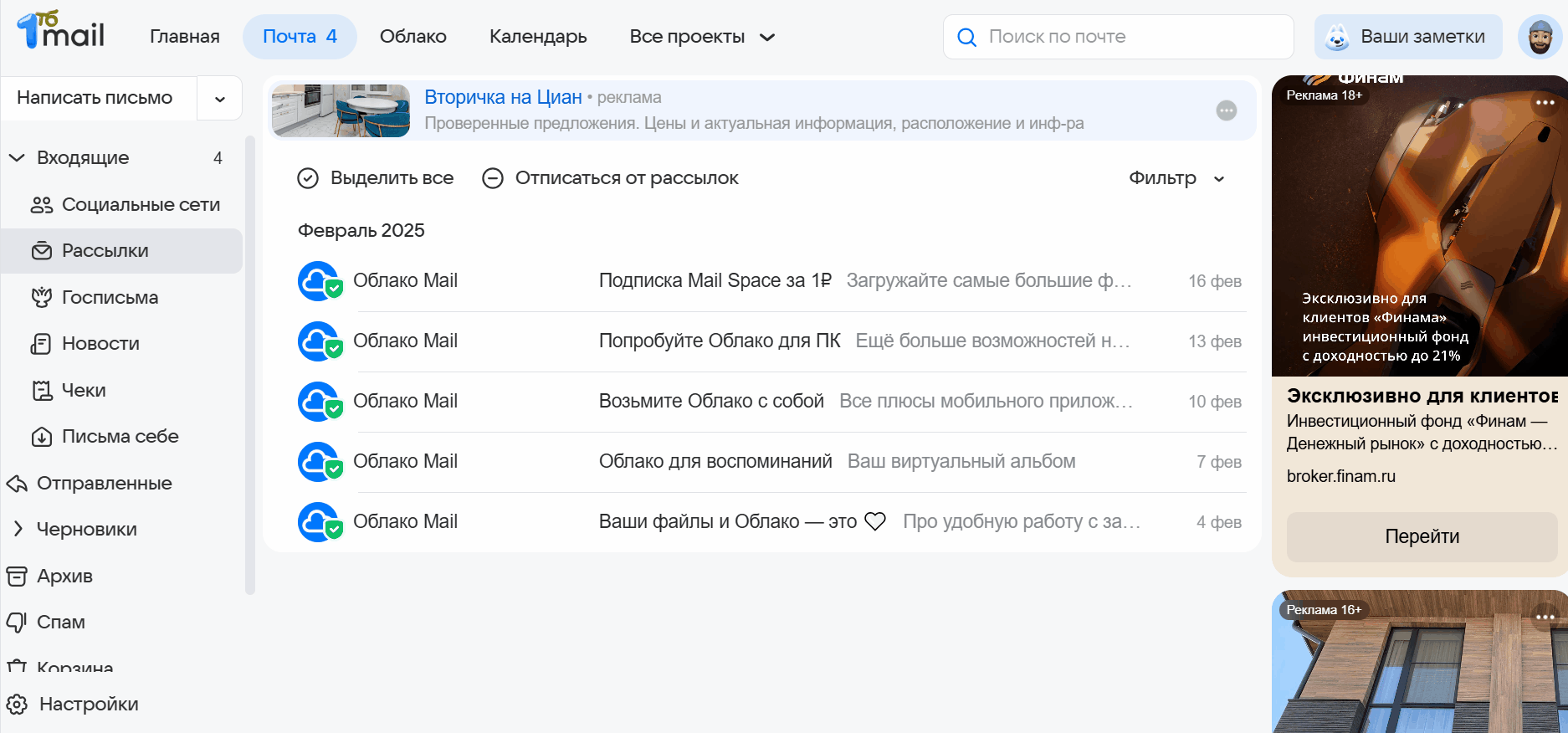Click the search magnifier icon
This screenshot has height=733, width=1568.
(966, 38)
